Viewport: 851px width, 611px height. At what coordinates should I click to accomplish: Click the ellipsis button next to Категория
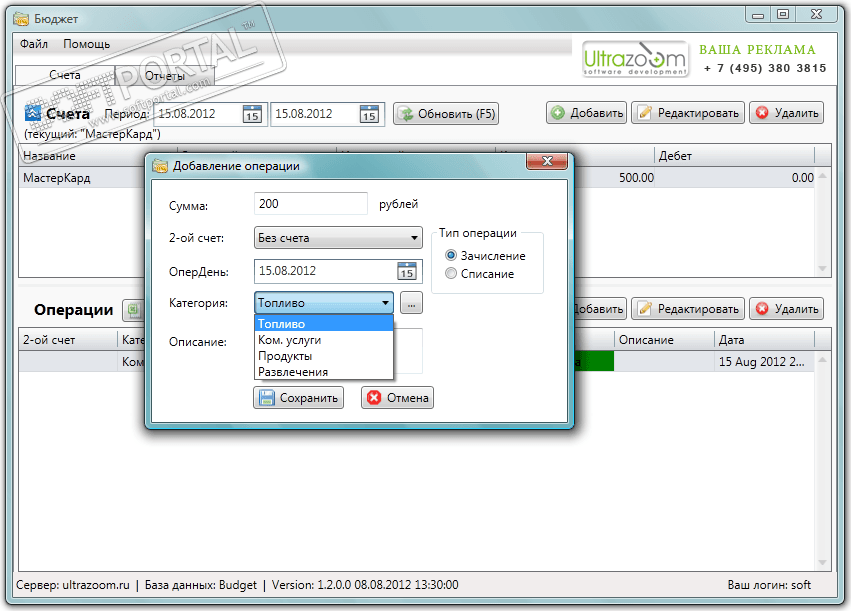[411, 303]
